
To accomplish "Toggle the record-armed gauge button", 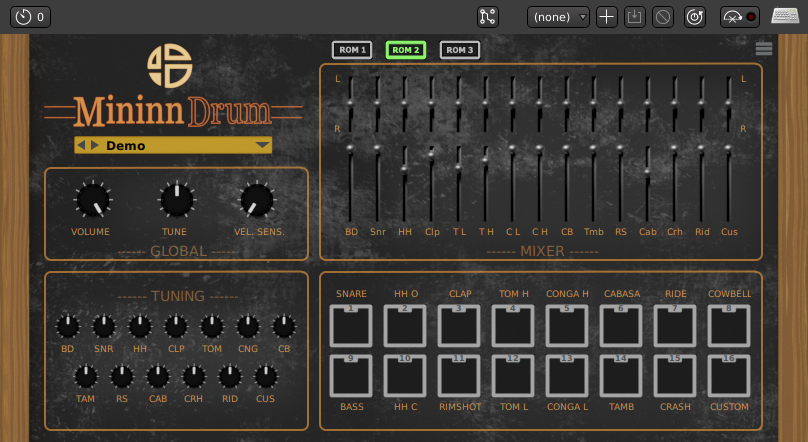I will pos(739,17).
